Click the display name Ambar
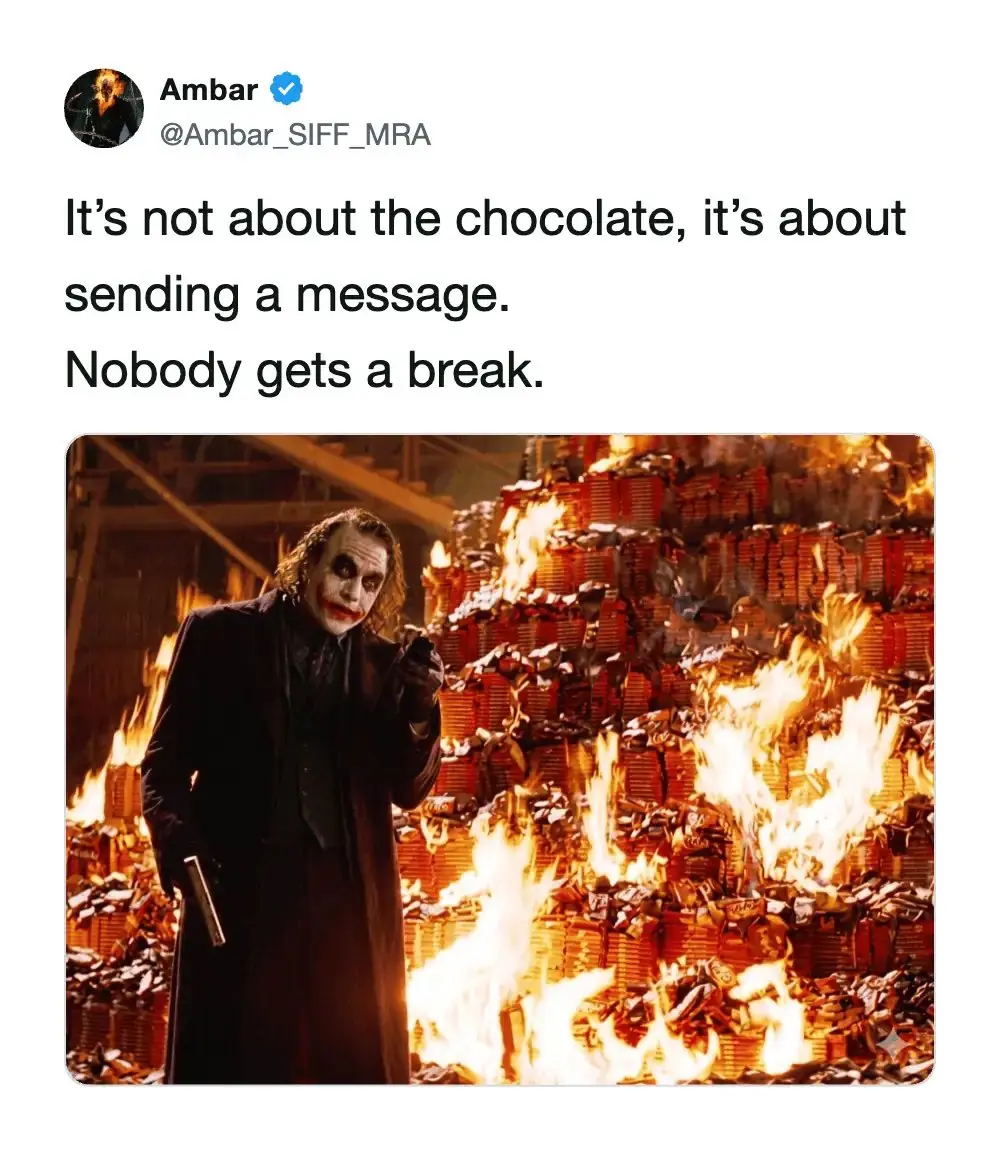Image resolution: width=1000 pixels, height=1152 pixels. pyautogui.click(x=209, y=90)
